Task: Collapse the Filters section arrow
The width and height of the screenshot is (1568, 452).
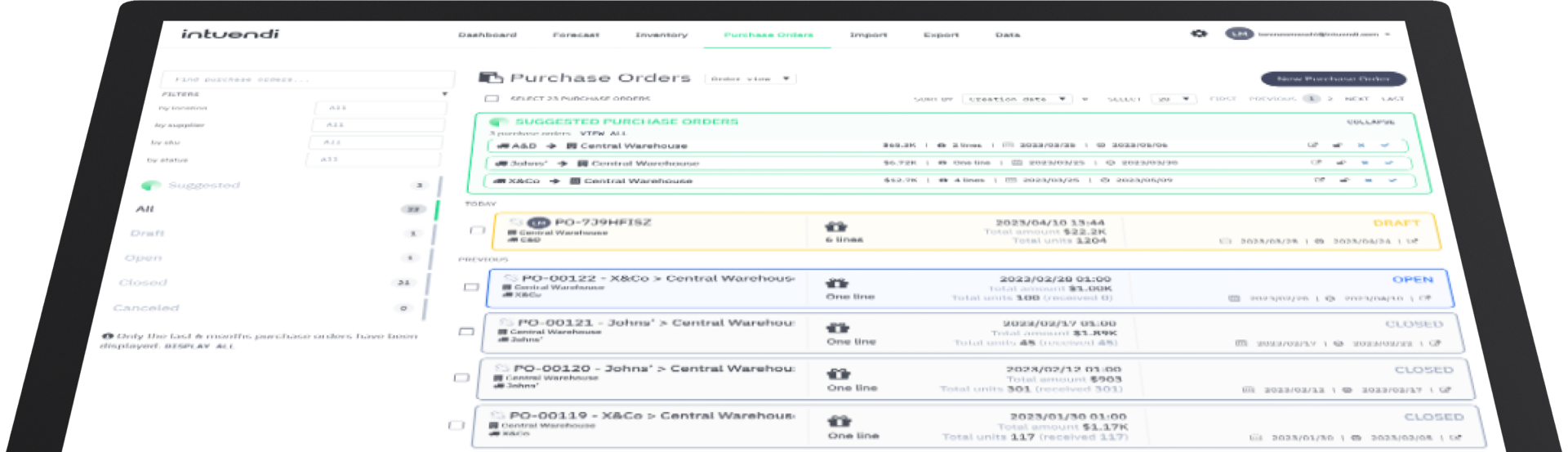Action: (445, 94)
